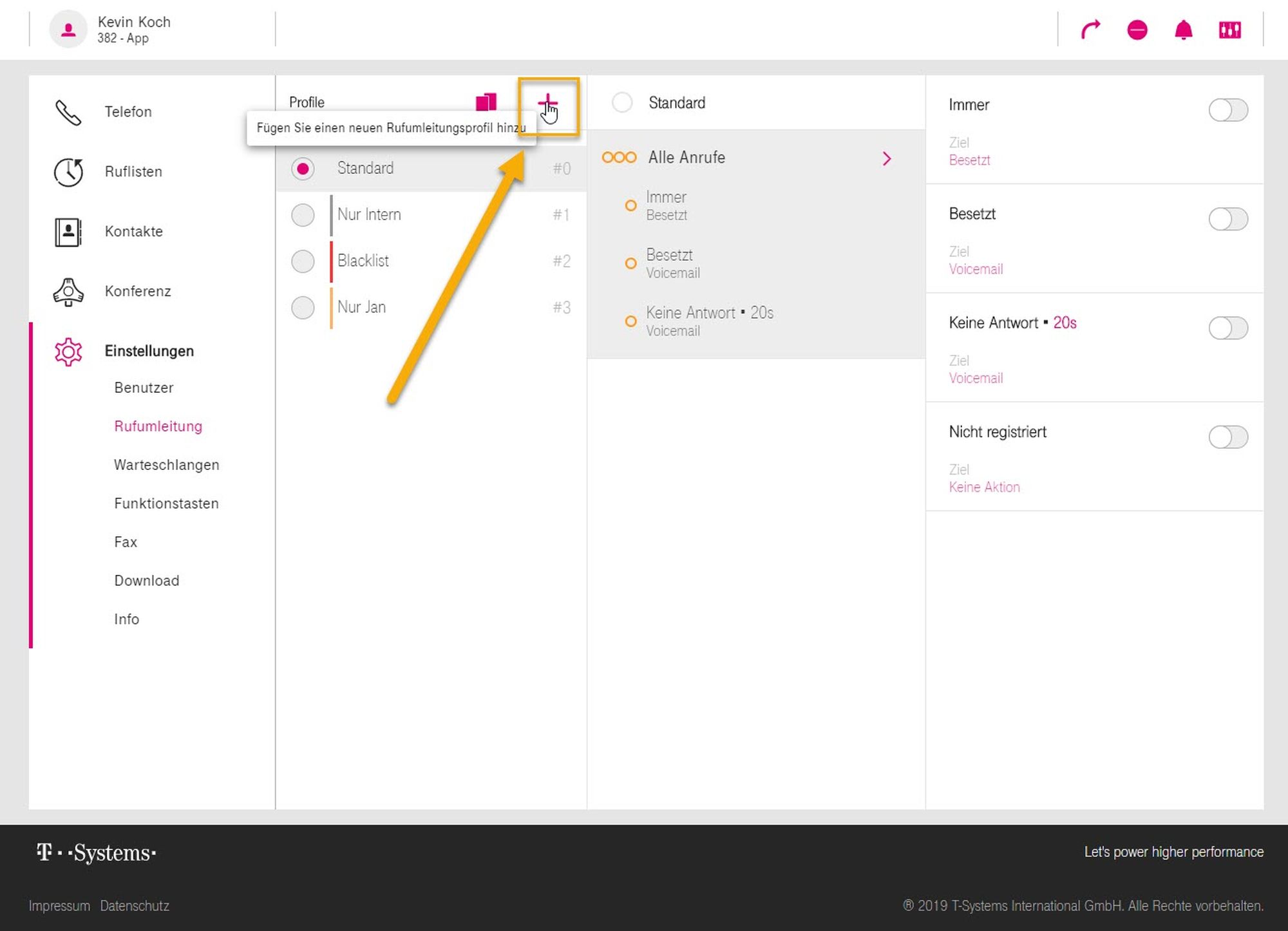This screenshot has width=1288, height=931.
Task: Expand Alle Anrufe with the chevron
Action: pyautogui.click(x=887, y=158)
